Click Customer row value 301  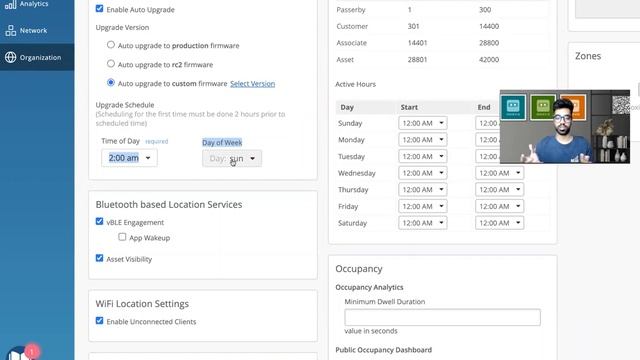[x=413, y=26]
